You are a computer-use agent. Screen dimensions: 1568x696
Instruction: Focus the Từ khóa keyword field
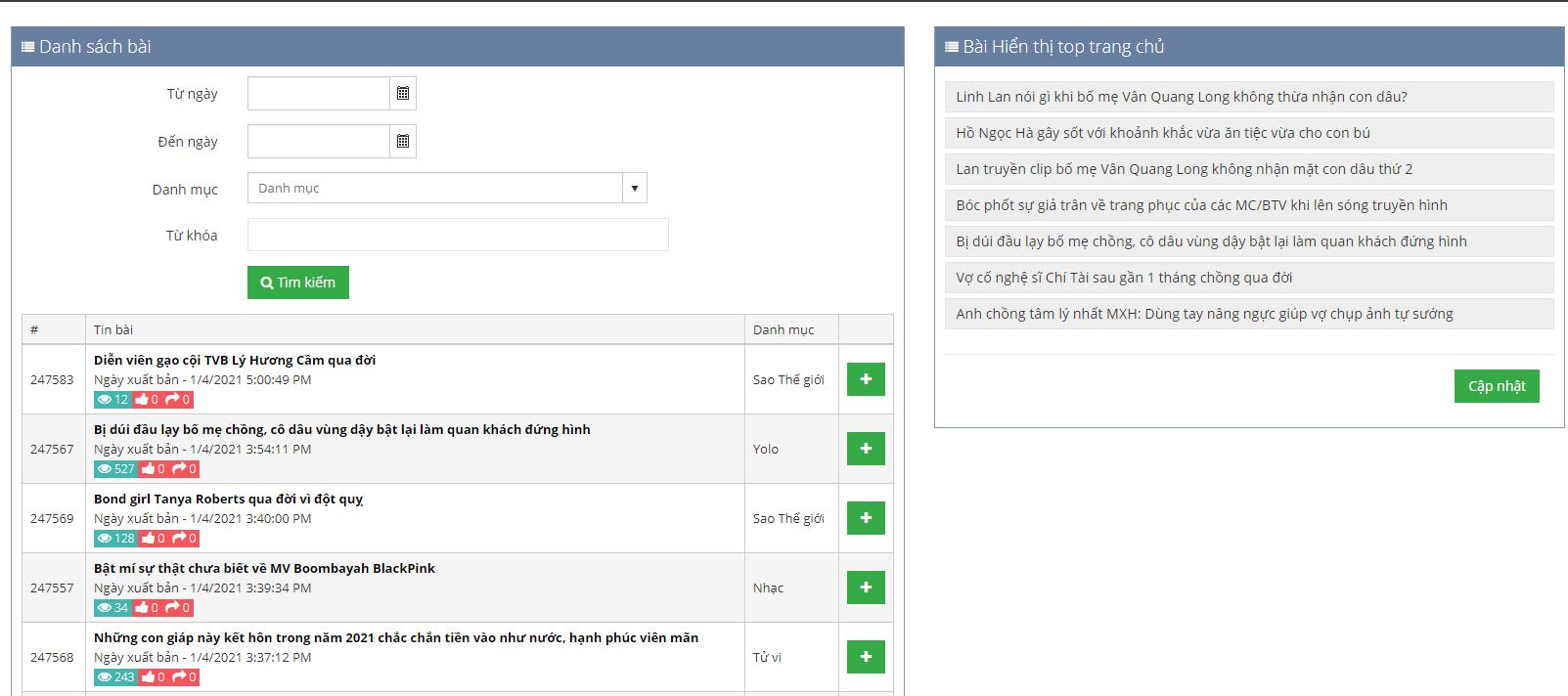click(x=457, y=235)
